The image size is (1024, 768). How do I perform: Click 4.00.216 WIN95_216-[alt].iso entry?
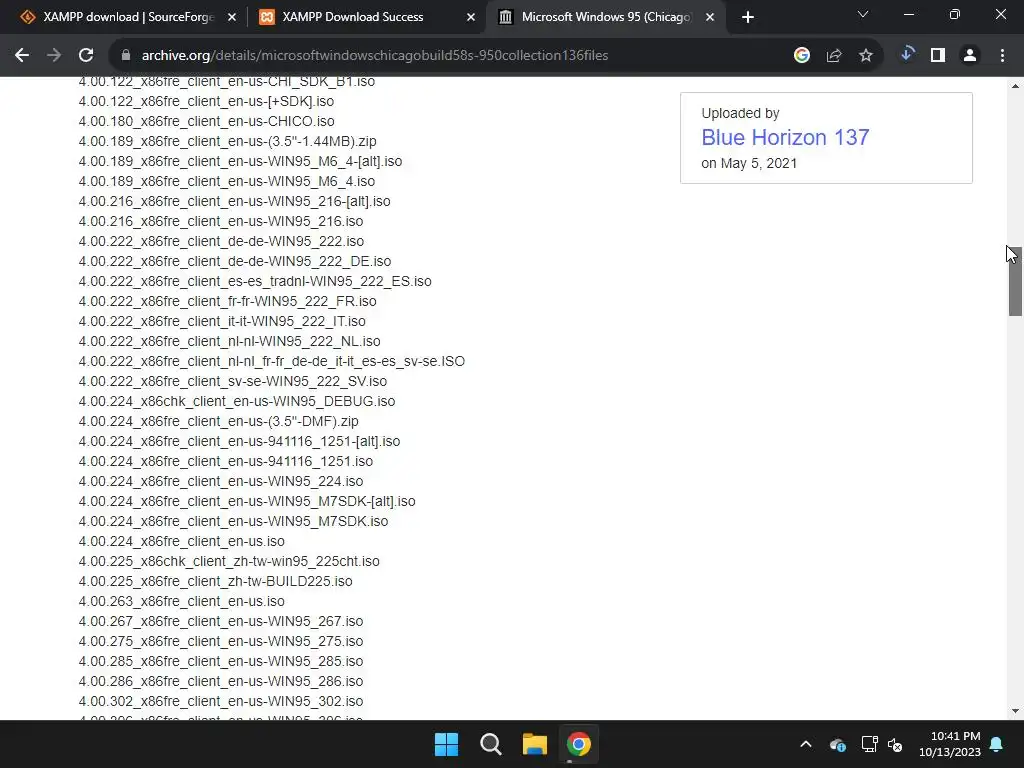click(x=234, y=201)
